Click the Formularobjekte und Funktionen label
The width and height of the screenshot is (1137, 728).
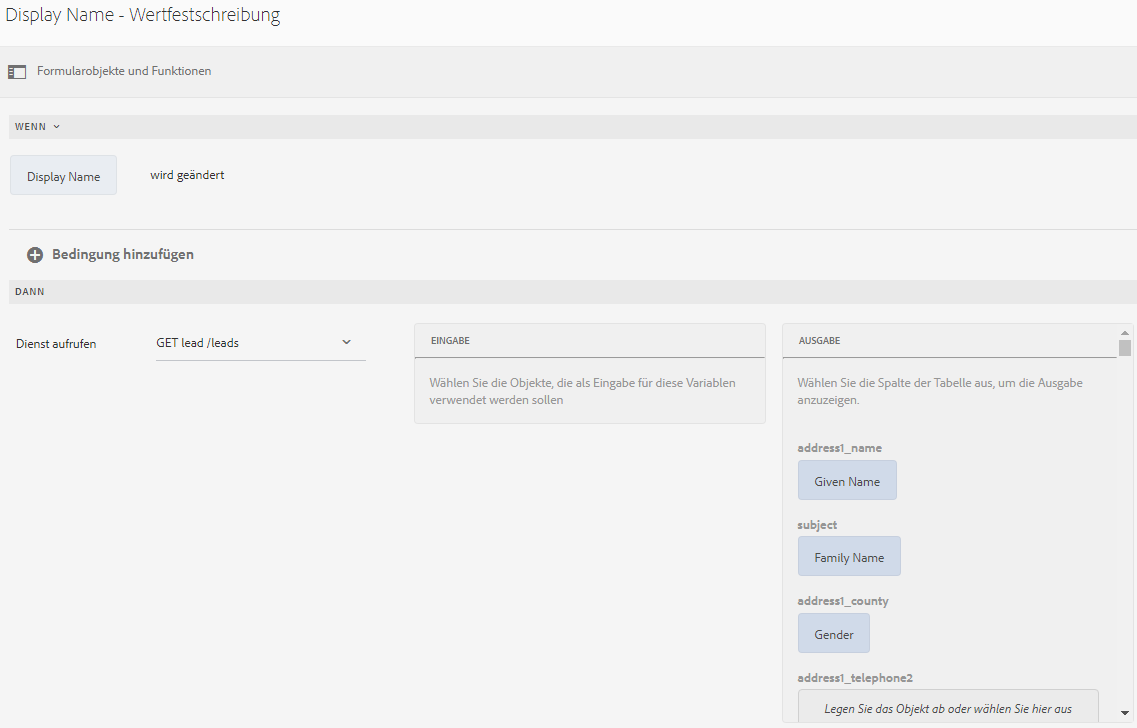124,72
